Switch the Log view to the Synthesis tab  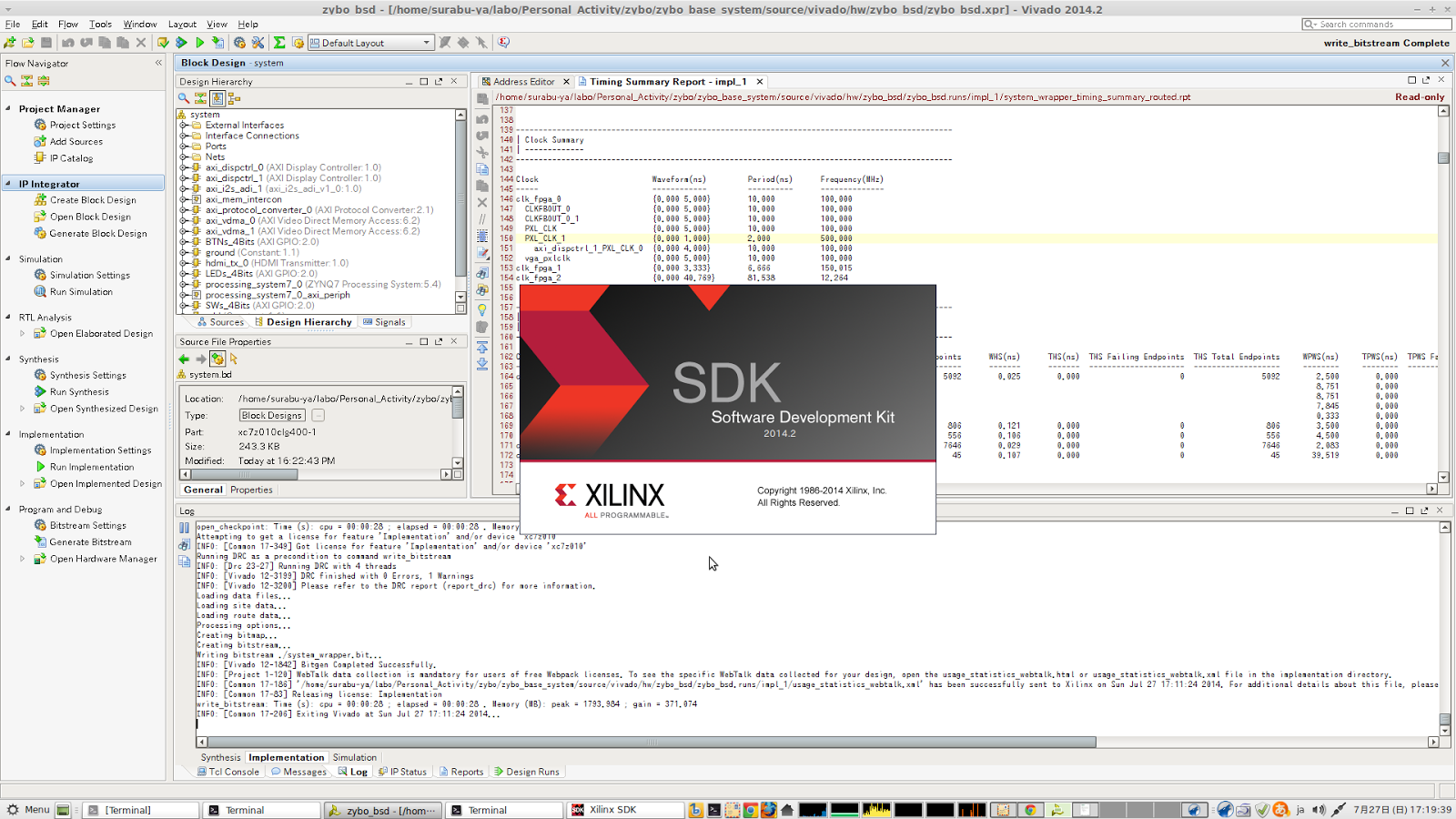click(x=221, y=757)
